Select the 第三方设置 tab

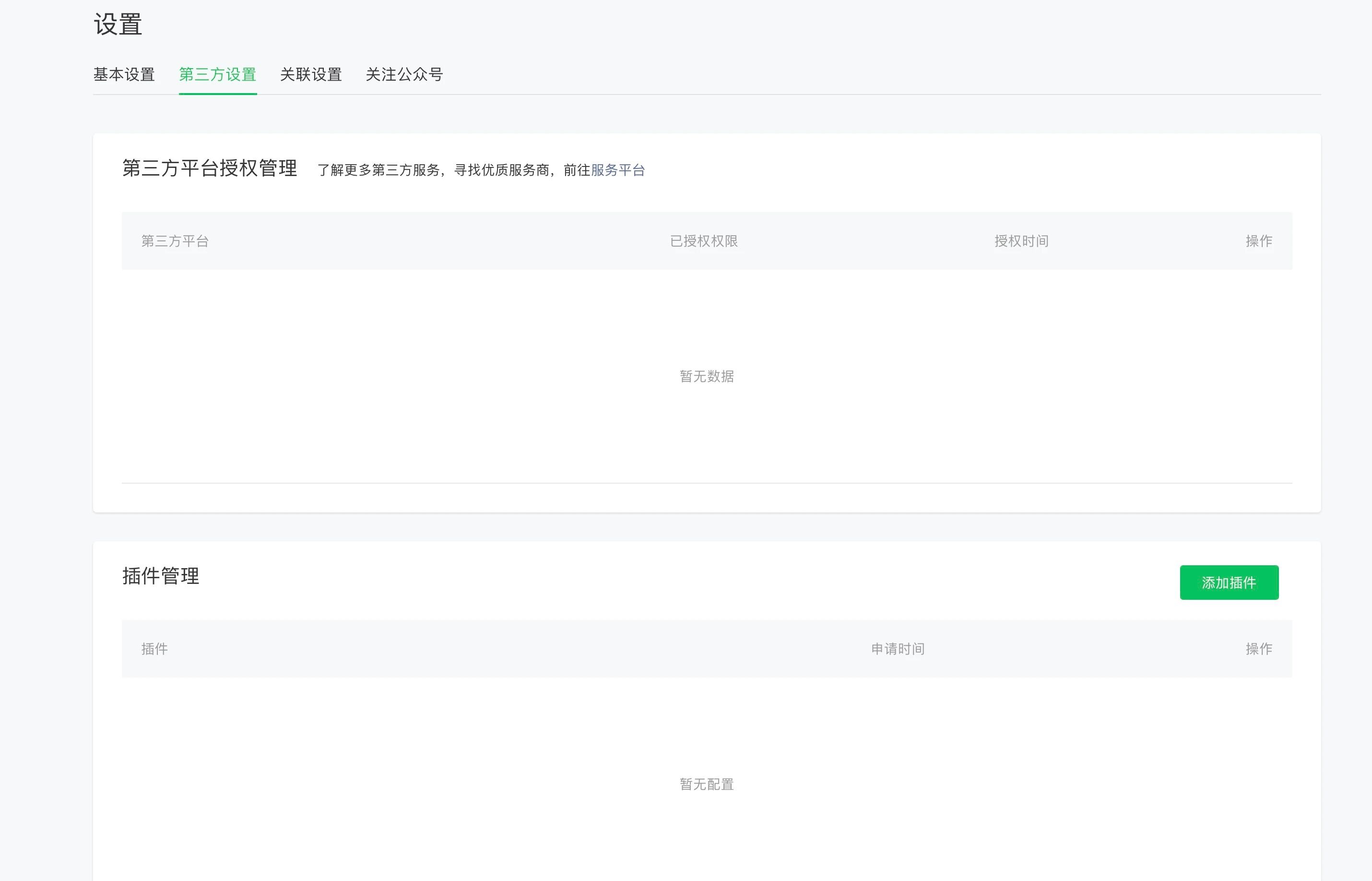(x=217, y=74)
